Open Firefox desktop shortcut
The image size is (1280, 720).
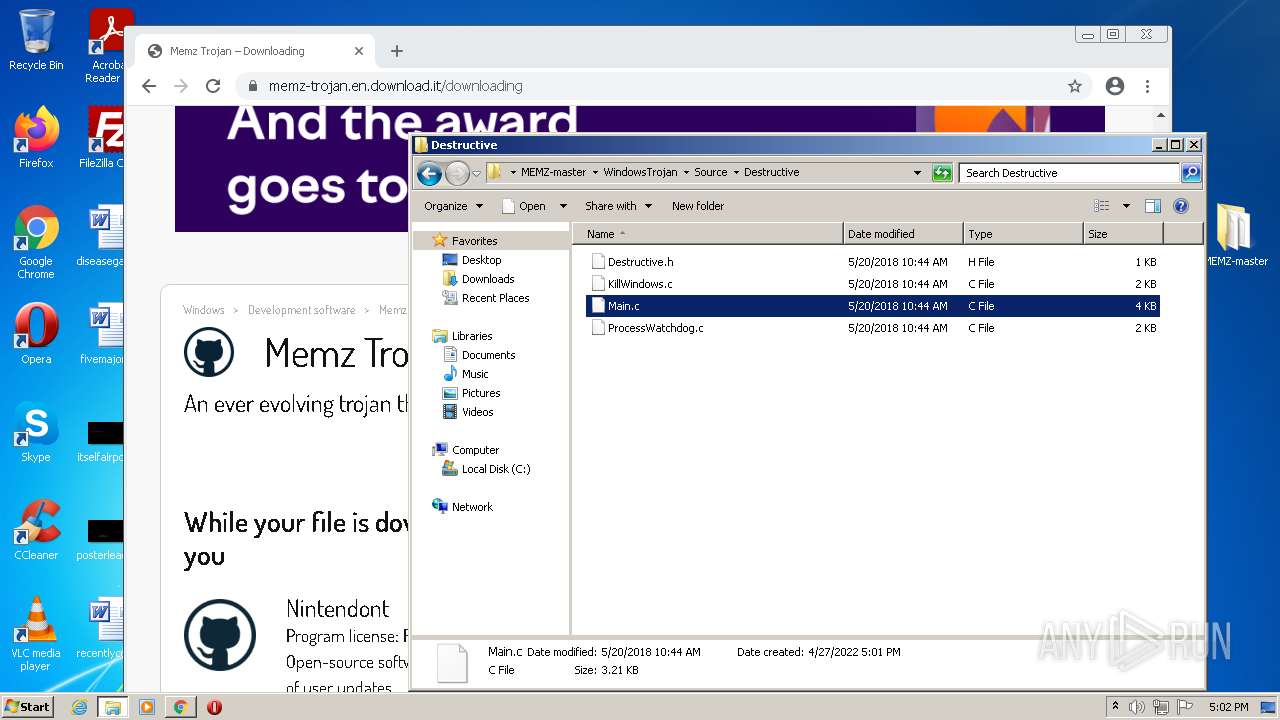(x=36, y=138)
